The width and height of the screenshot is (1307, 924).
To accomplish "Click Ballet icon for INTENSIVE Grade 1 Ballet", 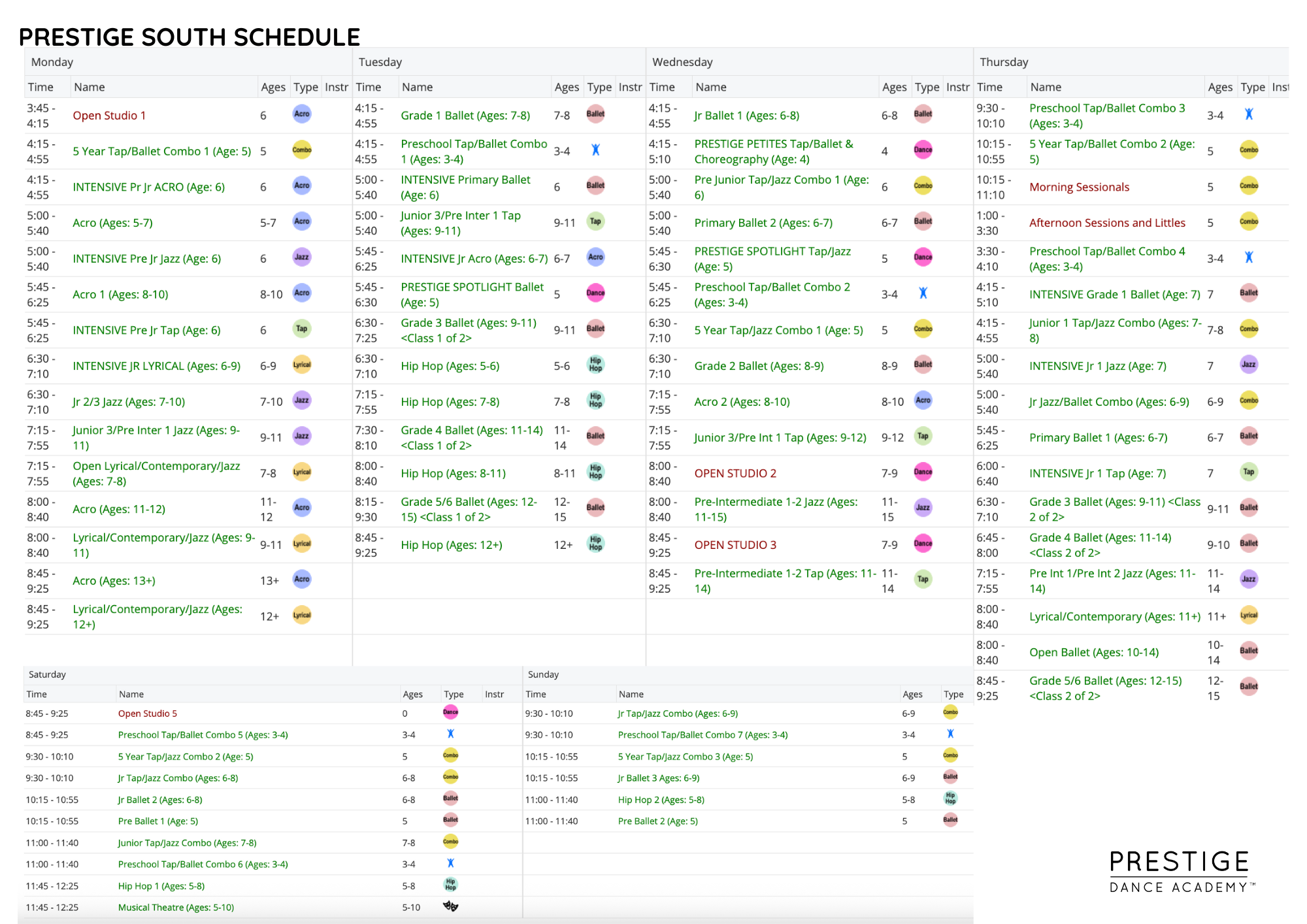I will [1249, 293].
